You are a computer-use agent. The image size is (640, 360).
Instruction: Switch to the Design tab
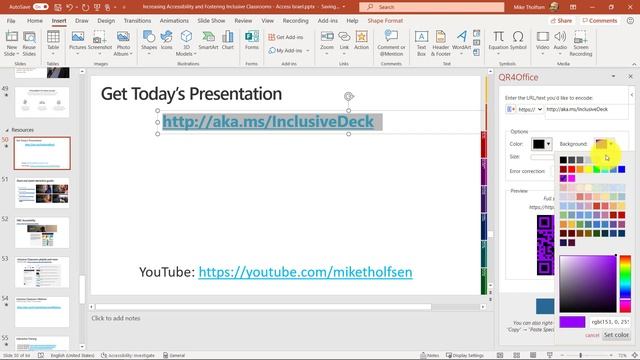[x=106, y=20]
